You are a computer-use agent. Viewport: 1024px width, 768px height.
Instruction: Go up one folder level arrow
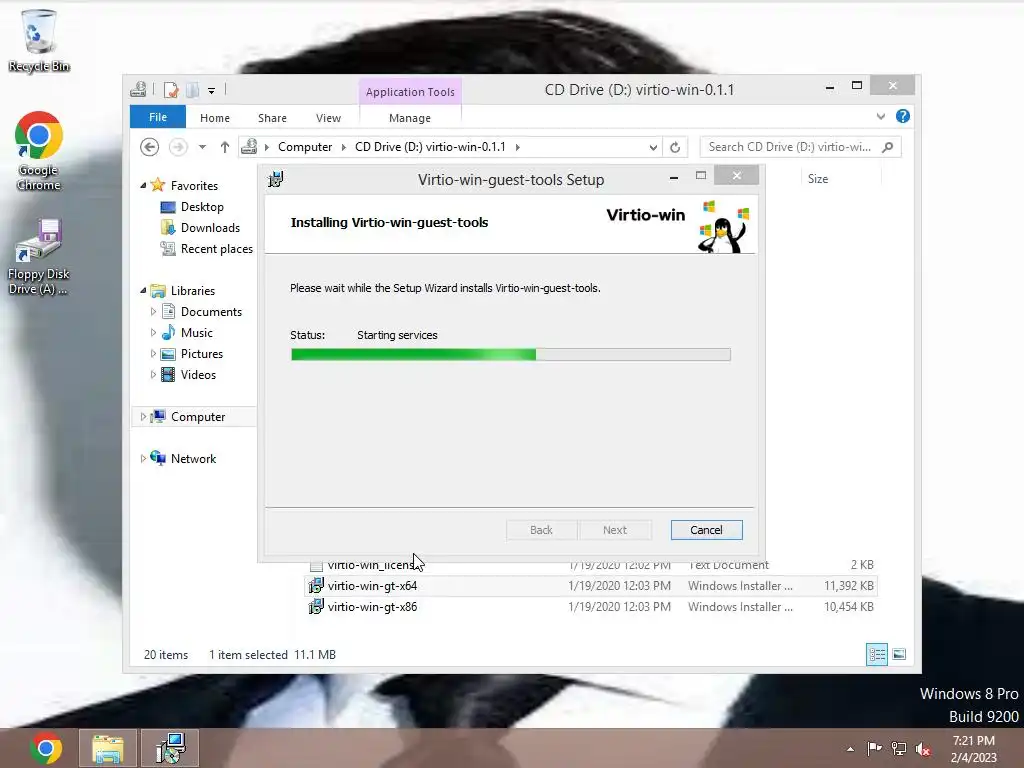(x=225, y=147)
